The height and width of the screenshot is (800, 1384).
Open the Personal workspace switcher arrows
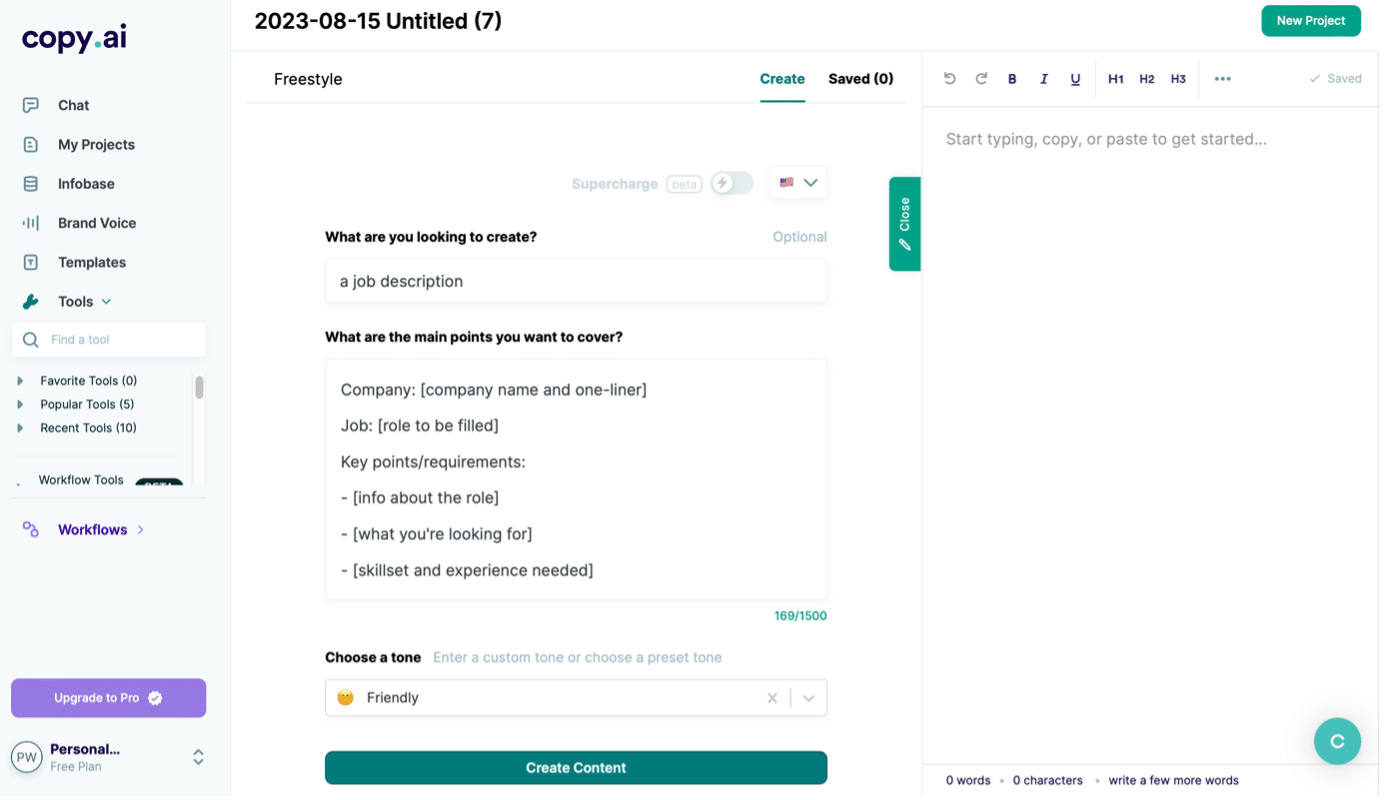point(198,757)
